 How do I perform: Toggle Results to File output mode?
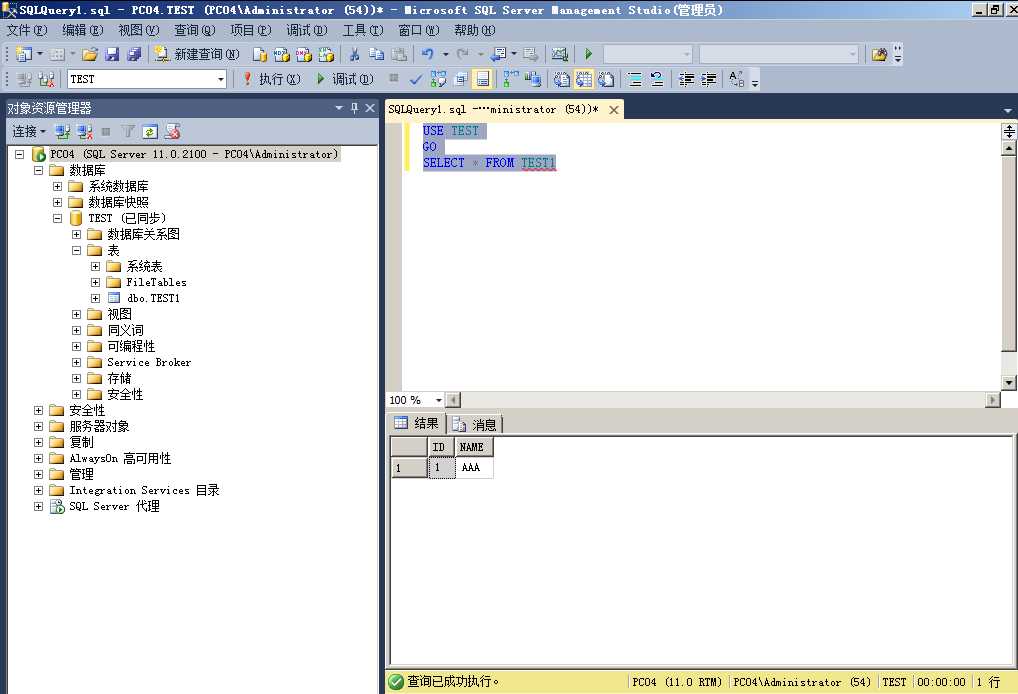pyautogui.click(x=606, y=79)
